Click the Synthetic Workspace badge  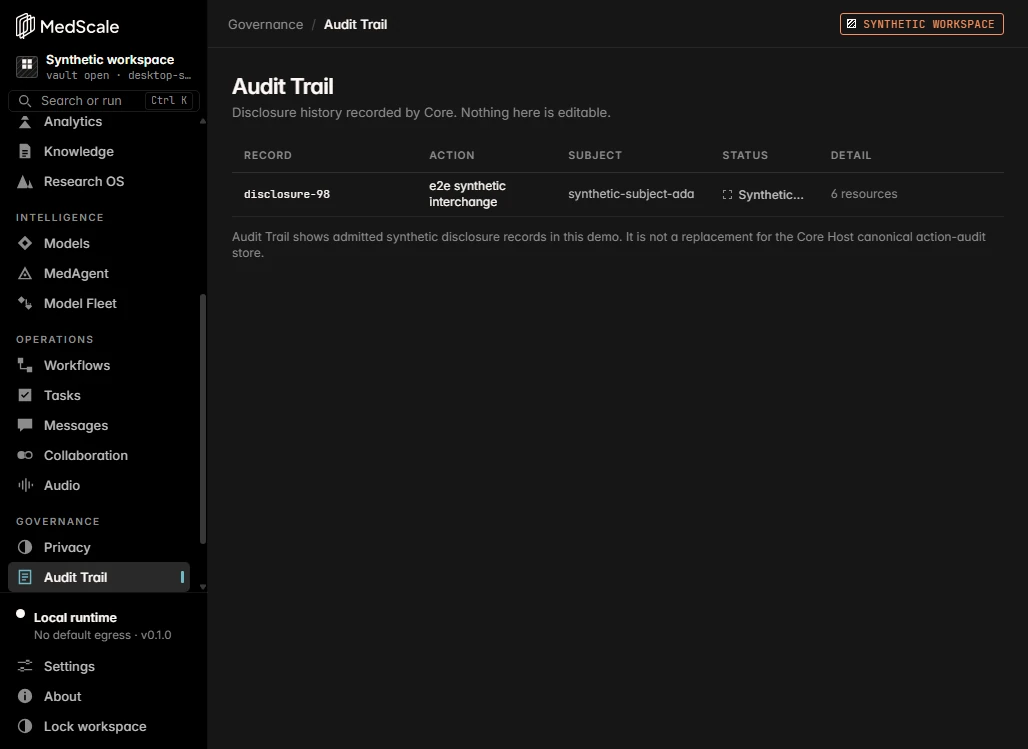(x=921, y=24)
